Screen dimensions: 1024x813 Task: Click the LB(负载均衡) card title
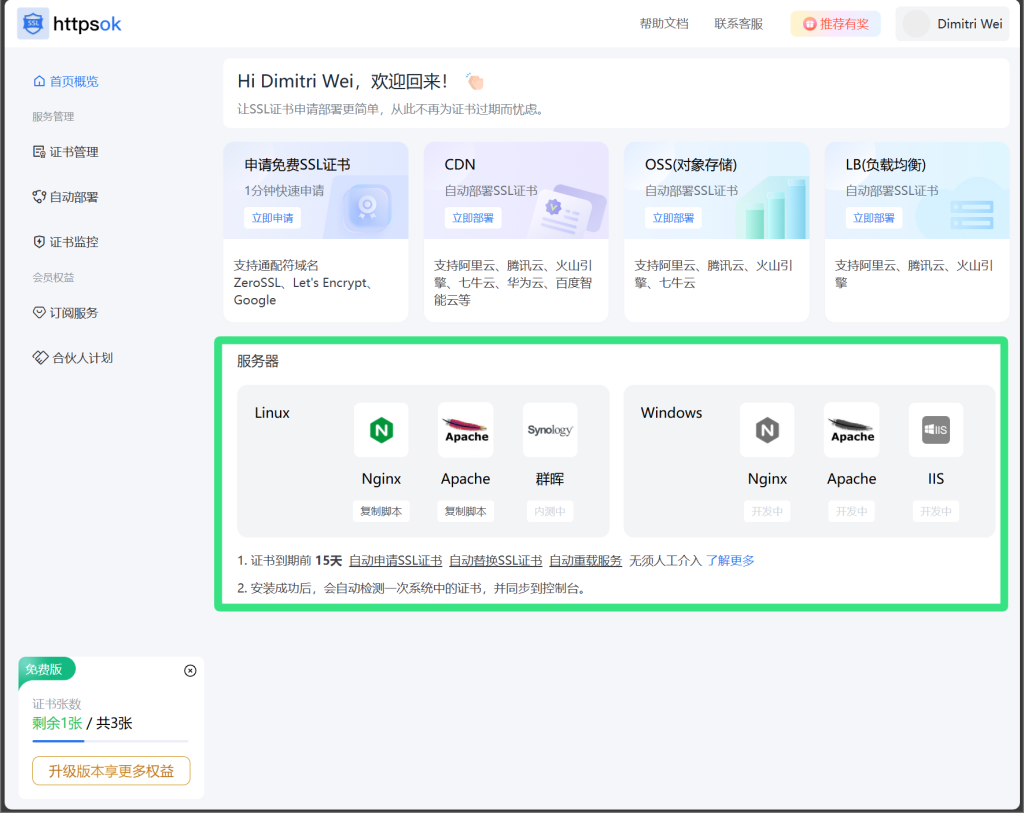click(886, 165)
